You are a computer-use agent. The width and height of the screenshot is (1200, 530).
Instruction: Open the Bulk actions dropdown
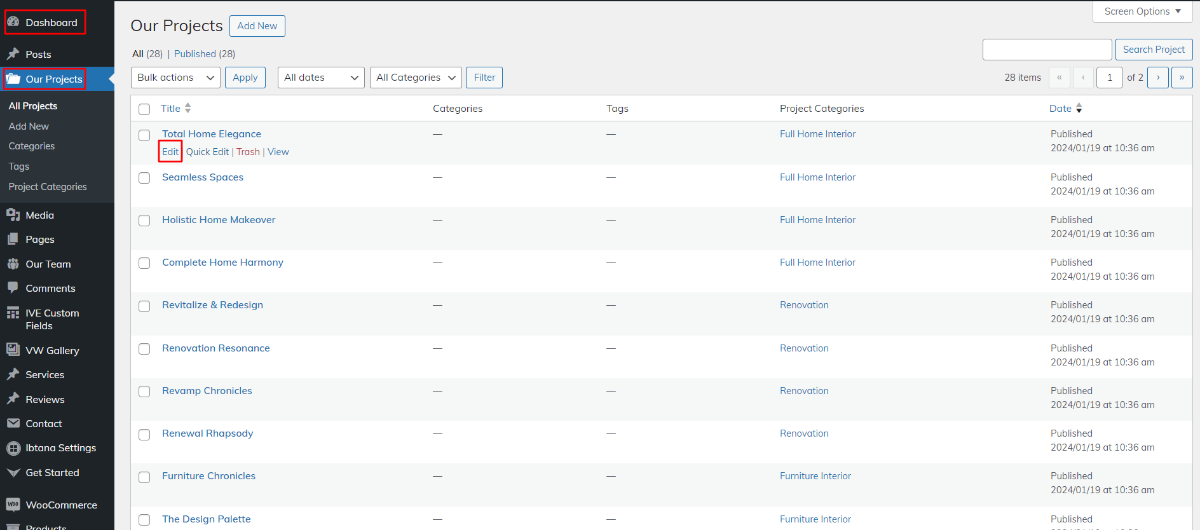(x=176, y=78)
